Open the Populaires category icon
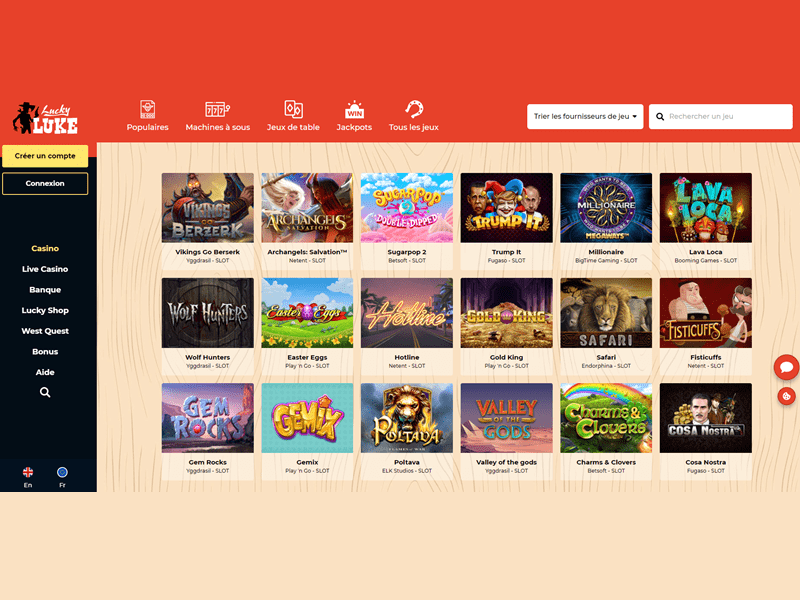The image size is (800, 600). 147,109
